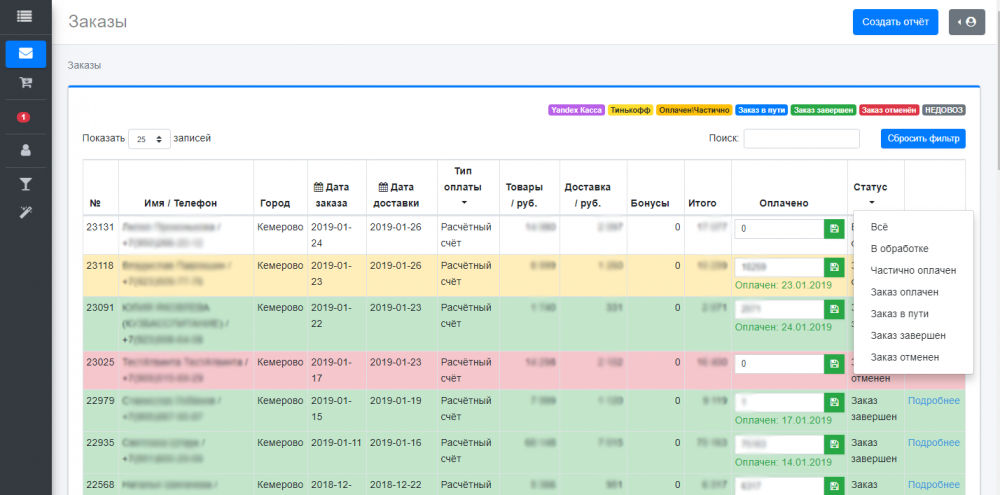Image resolution: width=1000 pixels, height=495 pixels.
Task: Click Оплачен: 14.01.2019 text
Action: [783, 462]
